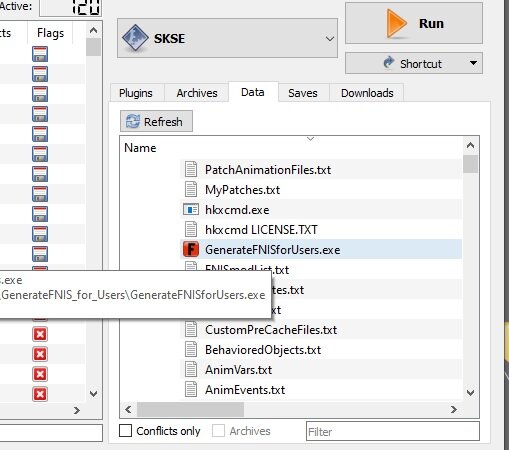Enable the Conflicts only checkbox

(x=125, y=431)
